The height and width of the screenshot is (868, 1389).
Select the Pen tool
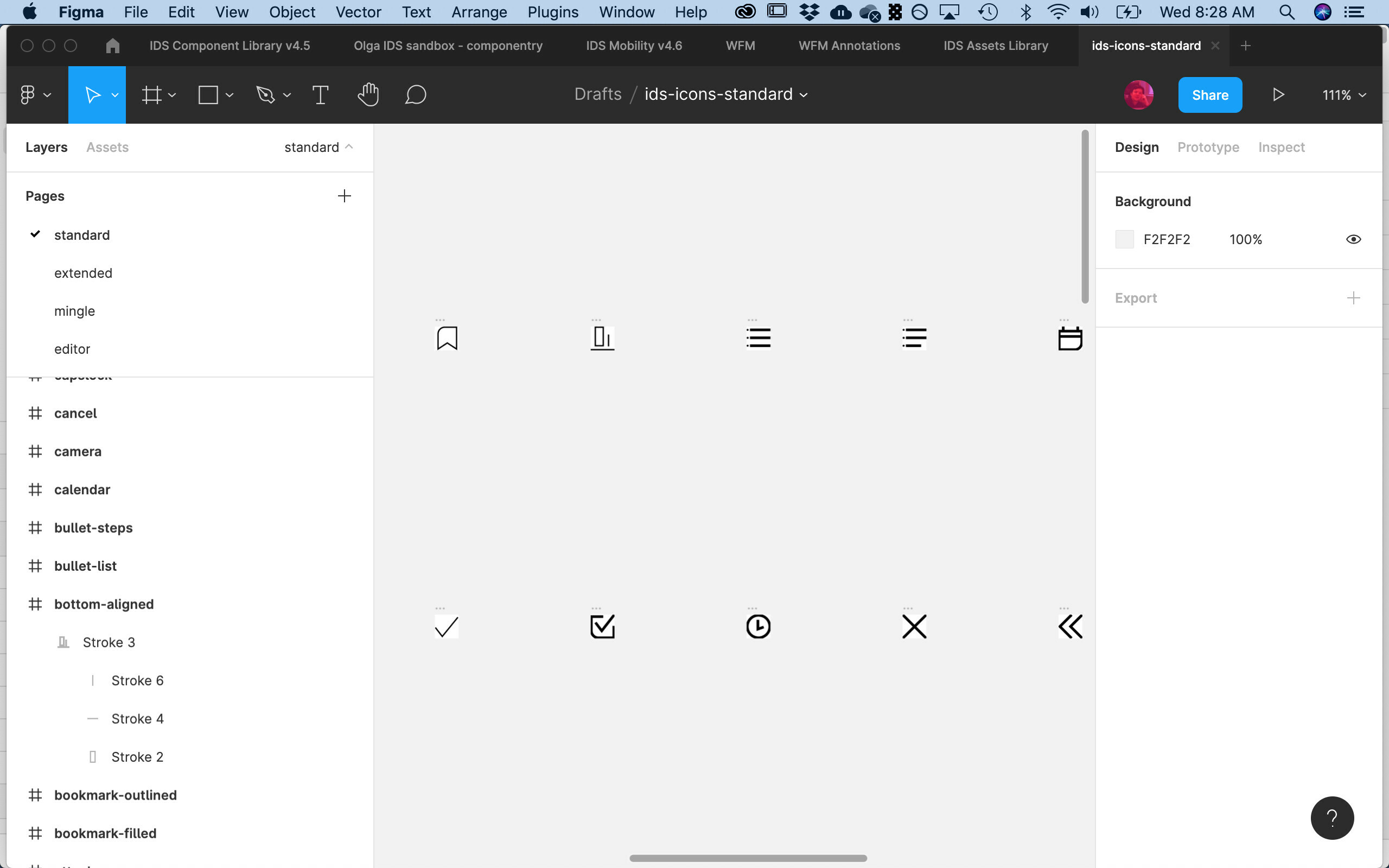point(265,95)
